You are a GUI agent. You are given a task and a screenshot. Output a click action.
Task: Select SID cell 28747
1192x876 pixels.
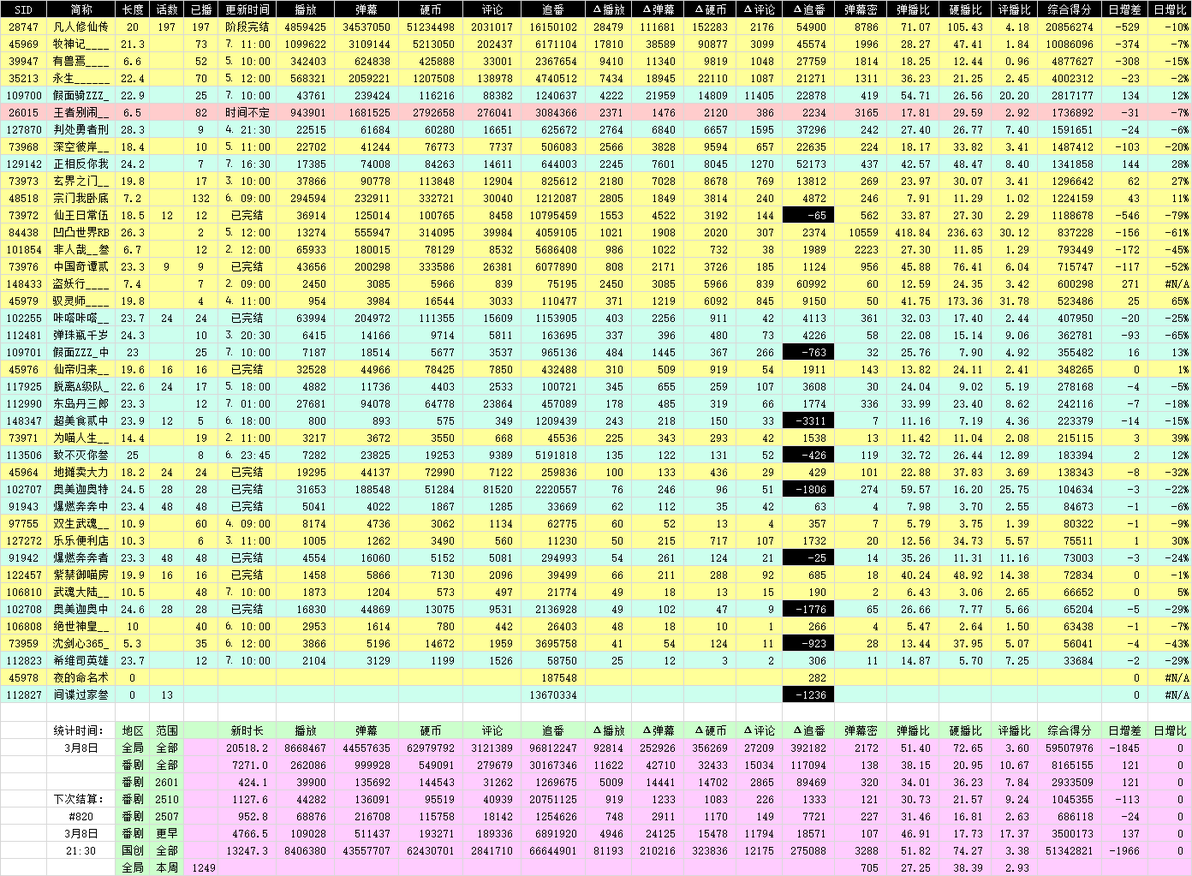coord(23,27)
